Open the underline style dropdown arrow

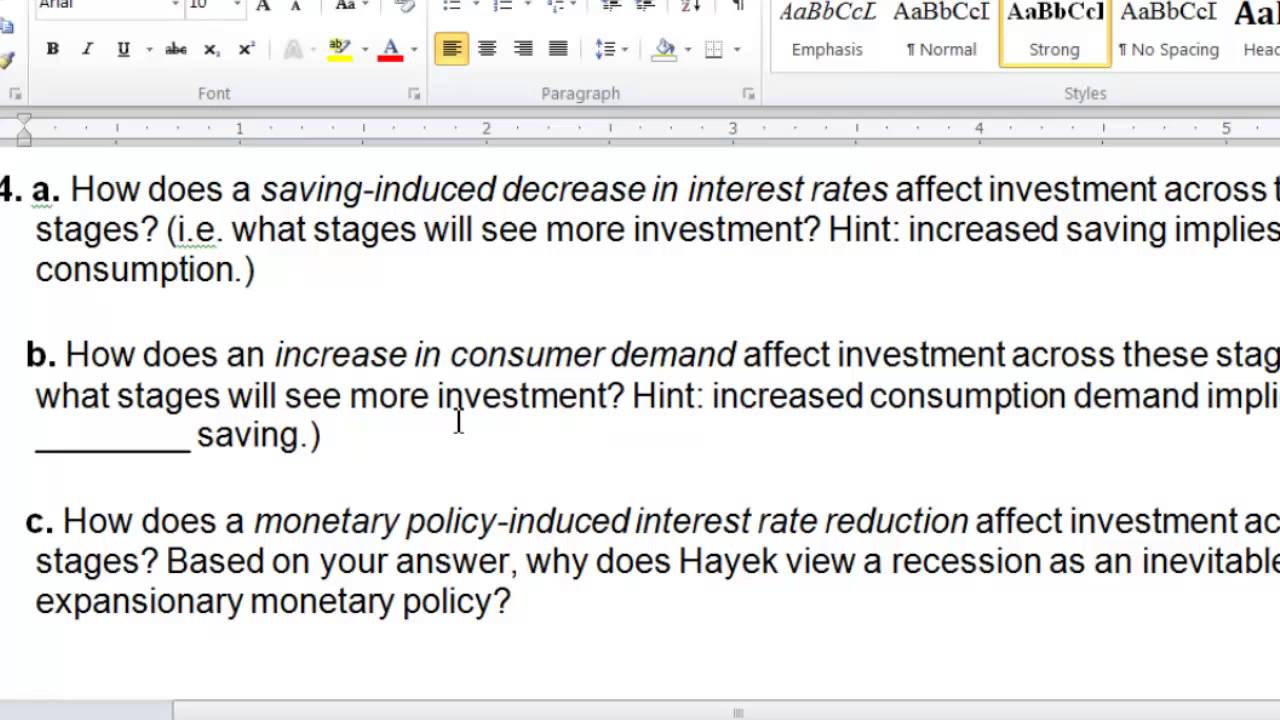pyautogui.click(x=149, y=49)
